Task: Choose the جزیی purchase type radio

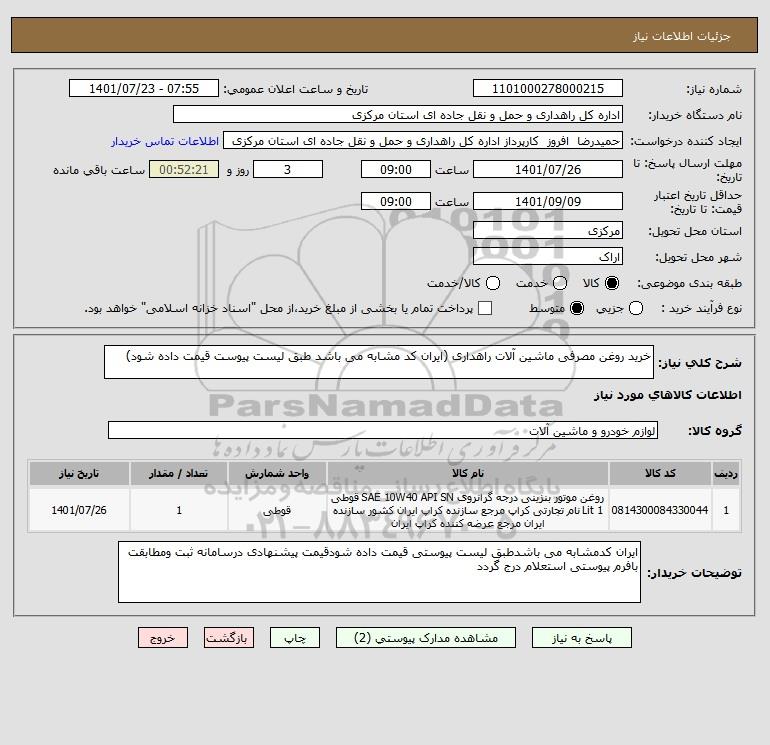Action: [x=636, y=308]
